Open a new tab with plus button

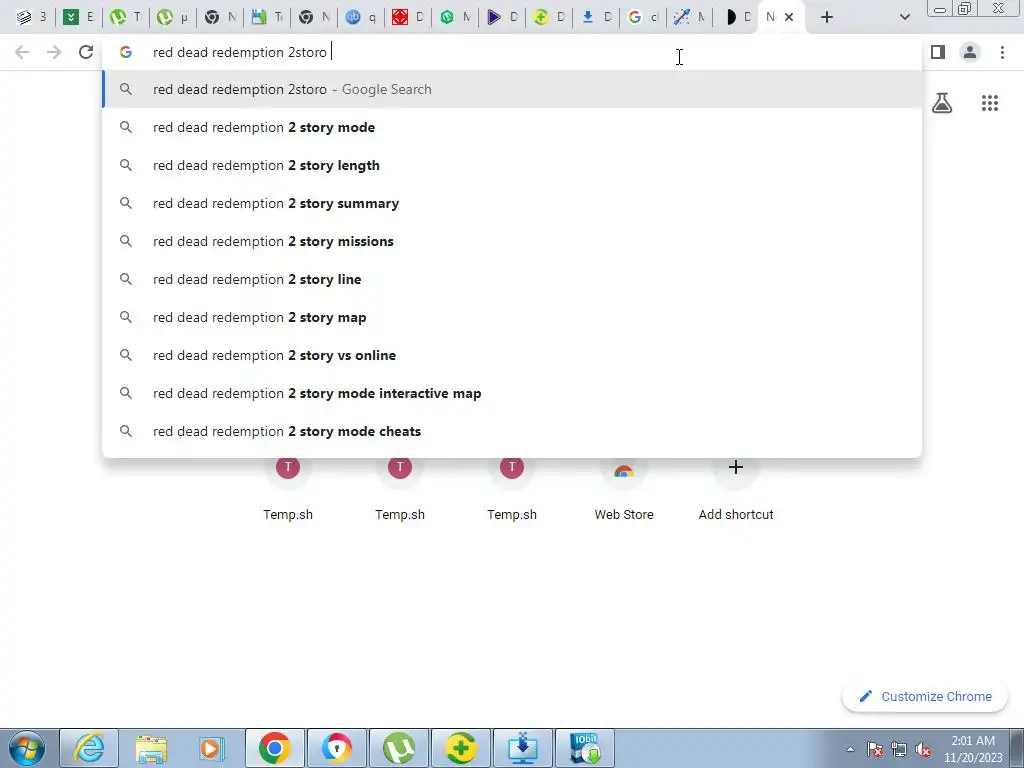[827, 18]
